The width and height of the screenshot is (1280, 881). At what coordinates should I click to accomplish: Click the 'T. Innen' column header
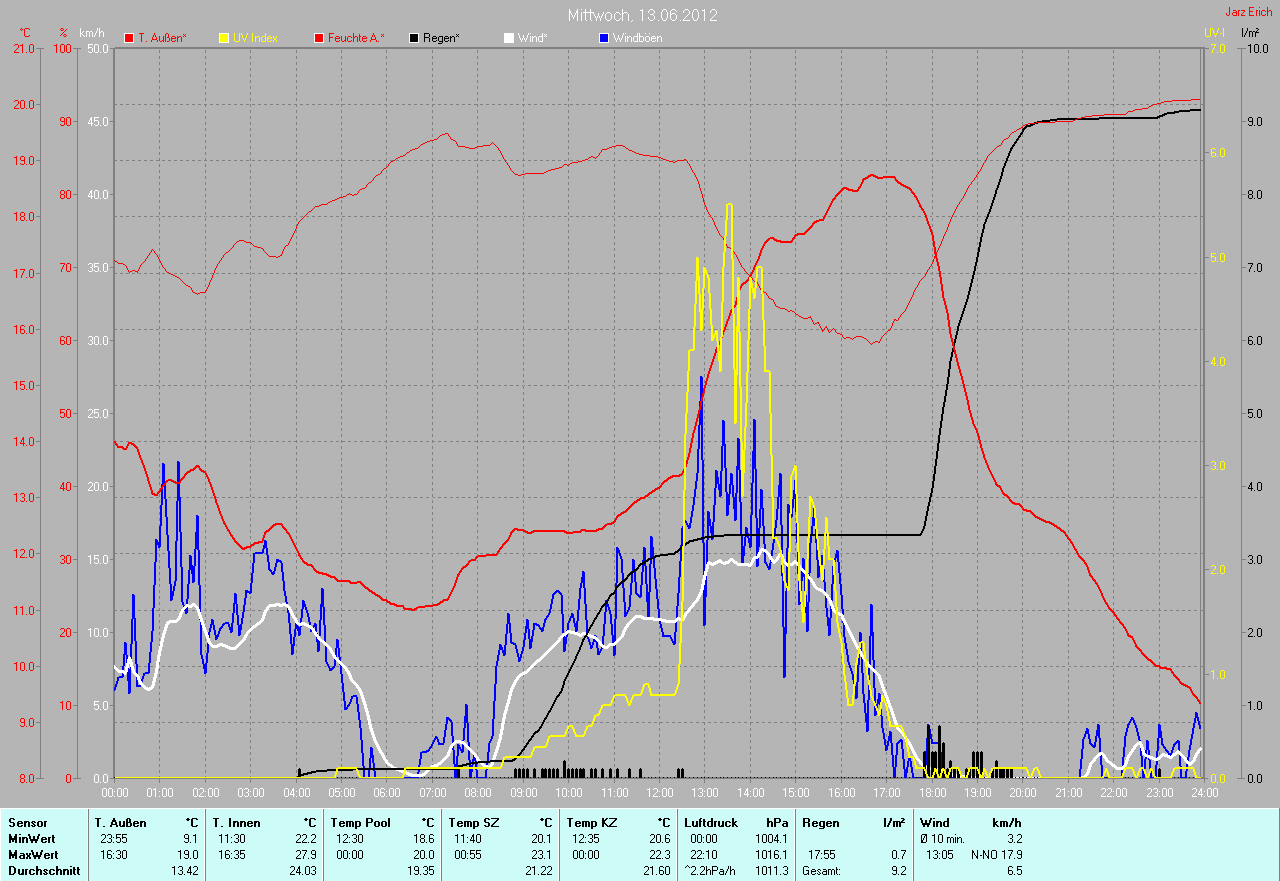coord(236,823)
